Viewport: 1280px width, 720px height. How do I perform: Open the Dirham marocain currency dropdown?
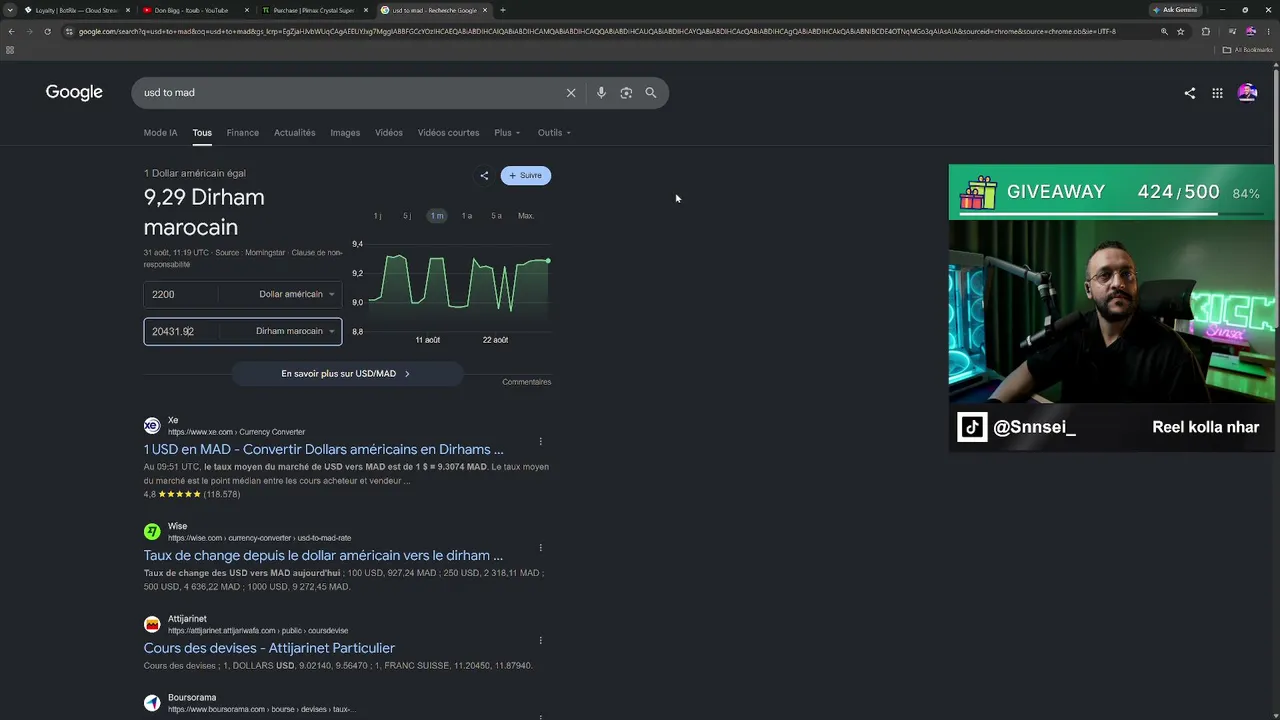tap(294, 331)
